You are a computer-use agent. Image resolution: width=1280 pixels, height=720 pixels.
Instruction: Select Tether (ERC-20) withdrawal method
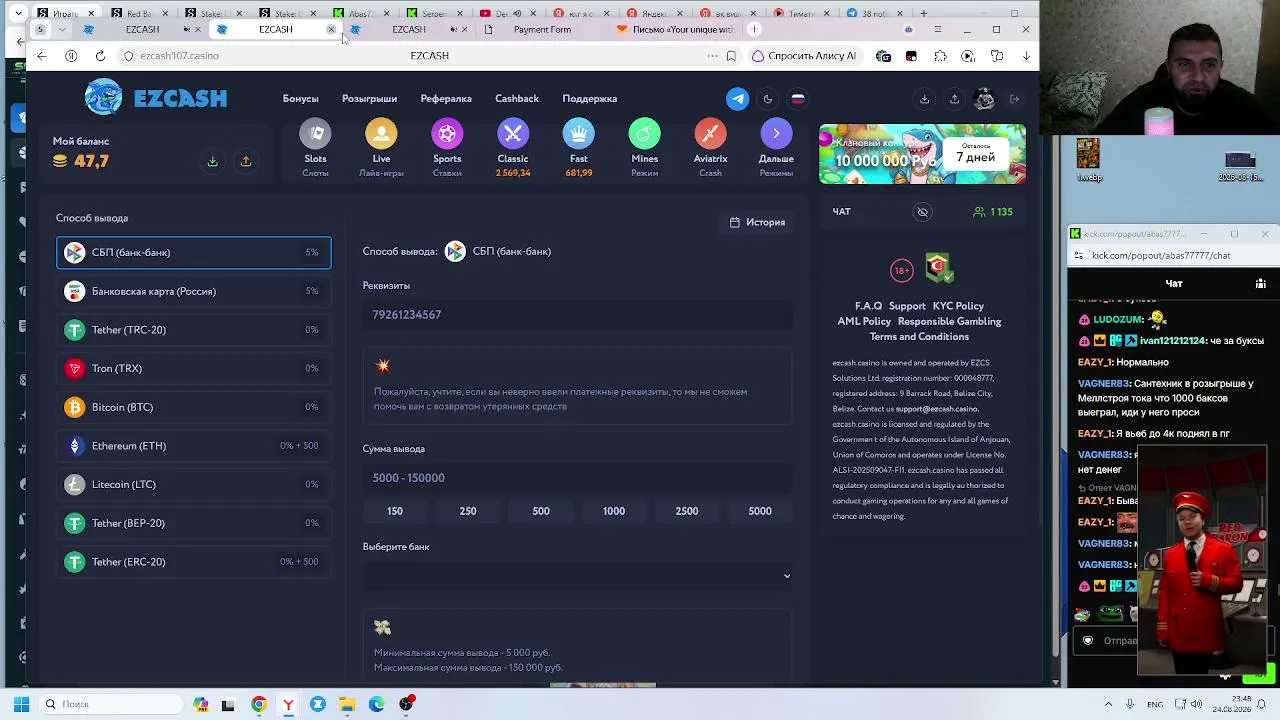click(194, 562)
